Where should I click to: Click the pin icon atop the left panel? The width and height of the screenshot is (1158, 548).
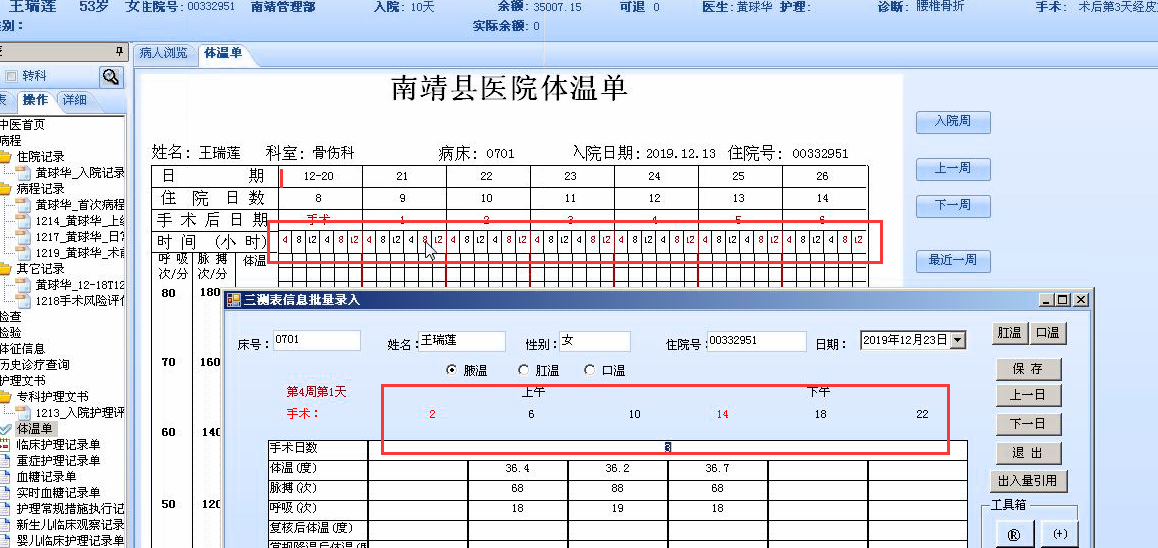click(119, 51)
